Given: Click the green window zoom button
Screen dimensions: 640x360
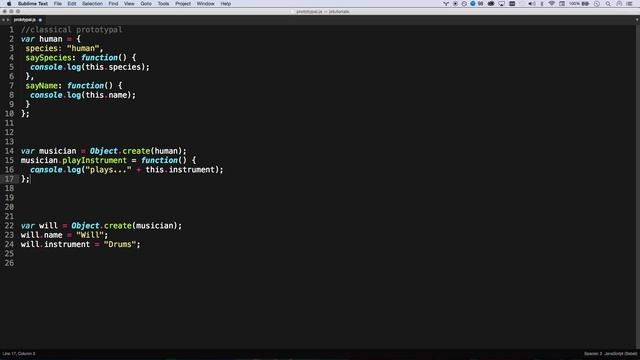Looking at the screenshot, I should click(x=18, y=11).
